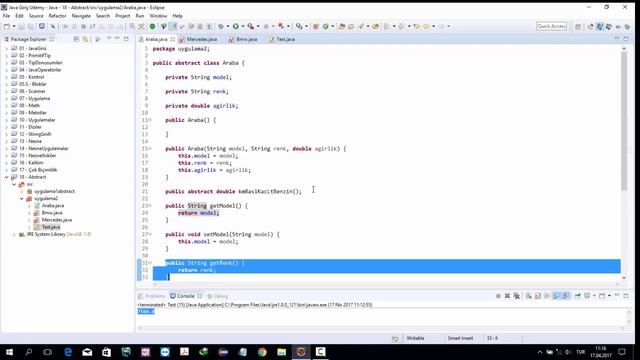Click the New file toolbar icon

point(7,26)
